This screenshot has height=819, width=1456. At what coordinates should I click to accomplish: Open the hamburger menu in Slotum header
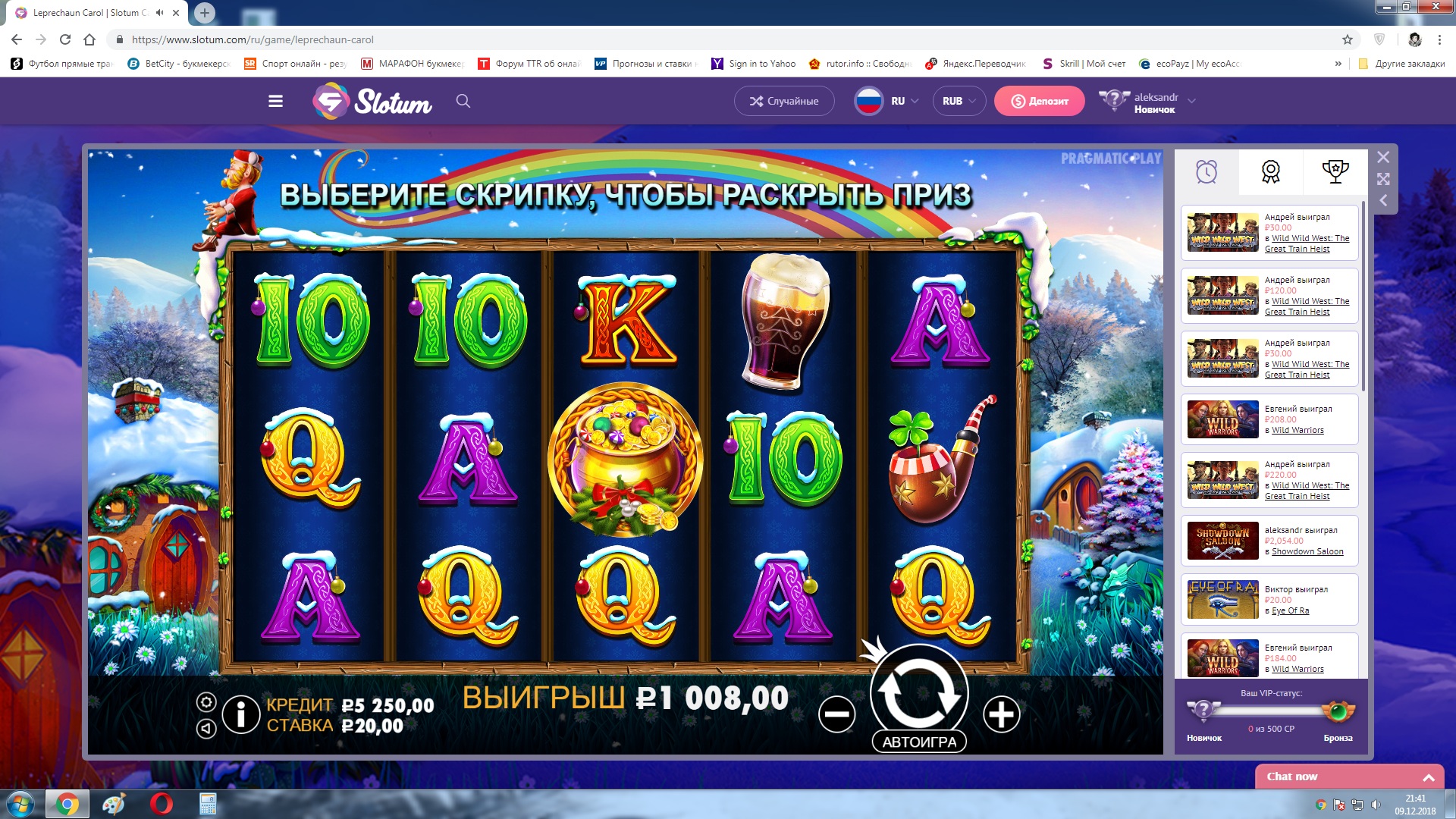point(275,101)
